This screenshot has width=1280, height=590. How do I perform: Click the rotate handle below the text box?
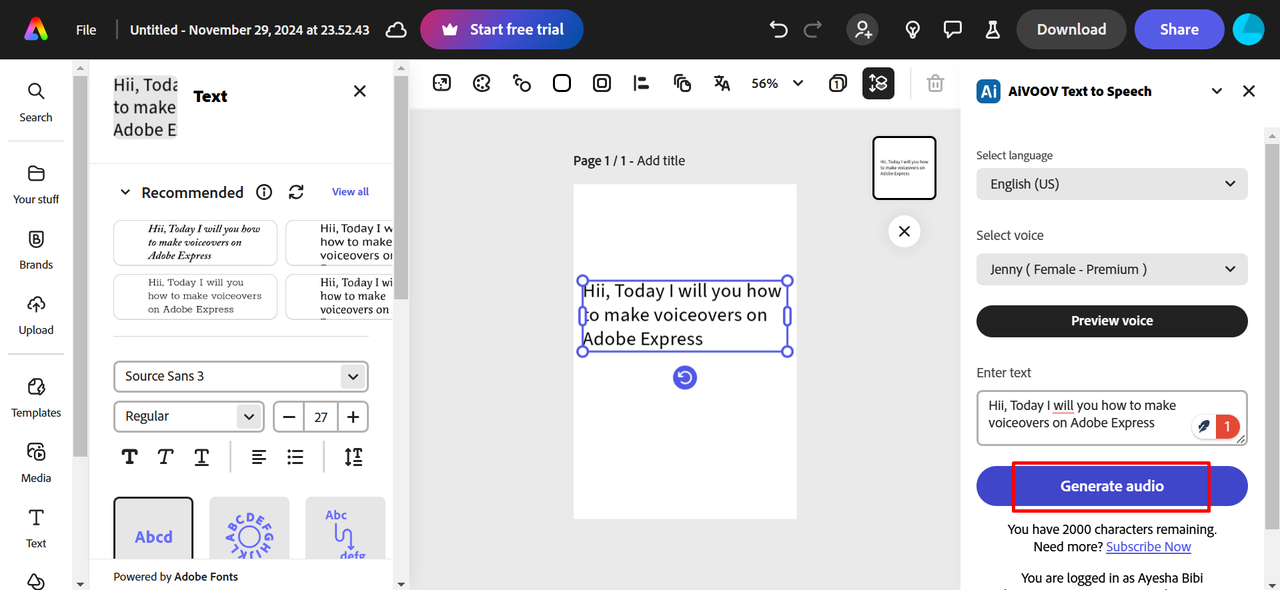(x=684, y=377)
